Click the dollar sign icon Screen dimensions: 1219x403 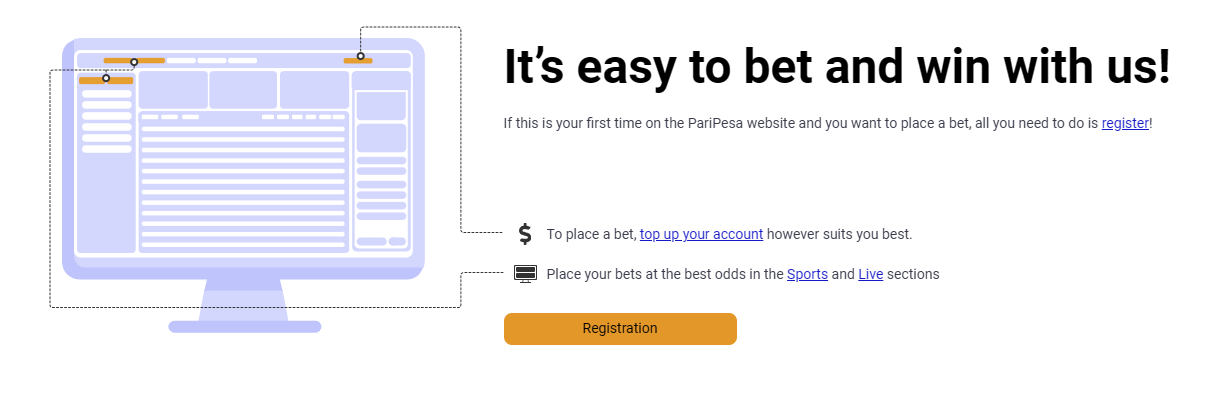tap(525, 234)
